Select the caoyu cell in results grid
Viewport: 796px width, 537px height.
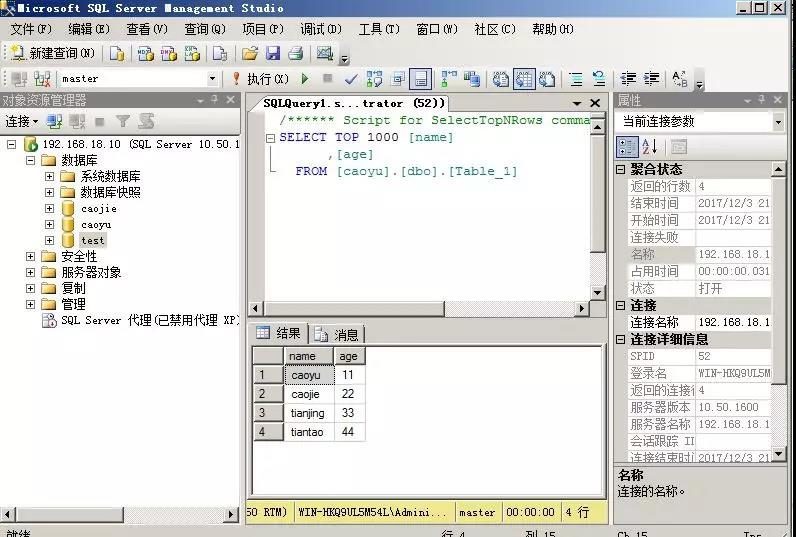coord(309,375)
